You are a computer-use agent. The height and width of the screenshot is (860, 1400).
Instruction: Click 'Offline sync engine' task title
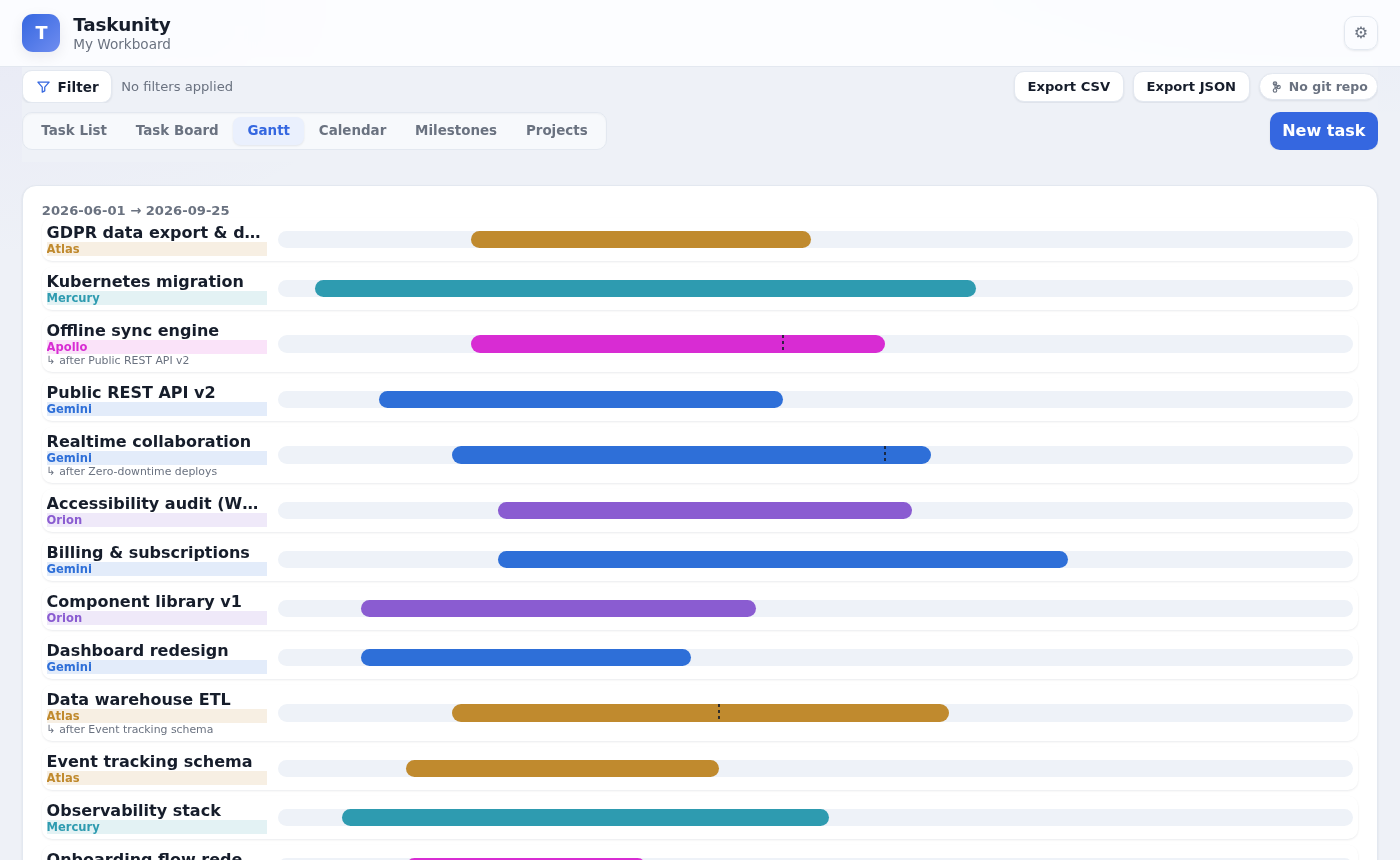click(133, 331)
